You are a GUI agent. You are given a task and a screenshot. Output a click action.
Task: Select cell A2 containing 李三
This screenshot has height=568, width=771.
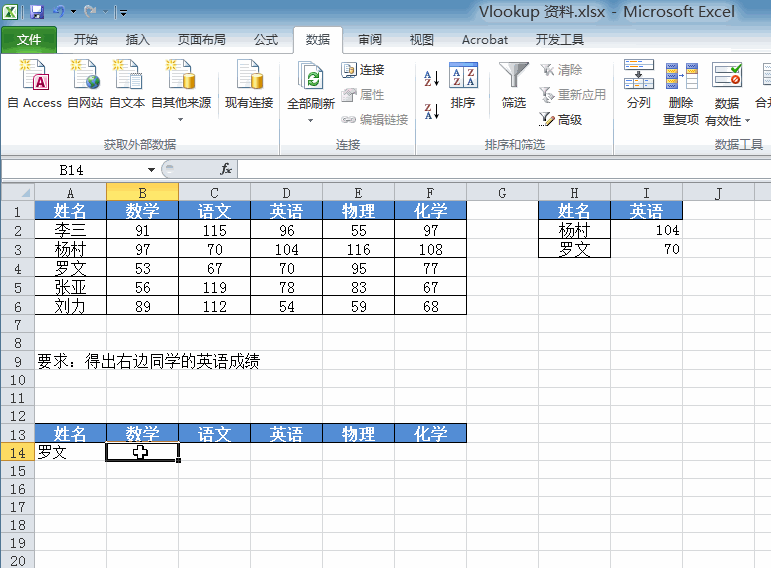70,230
